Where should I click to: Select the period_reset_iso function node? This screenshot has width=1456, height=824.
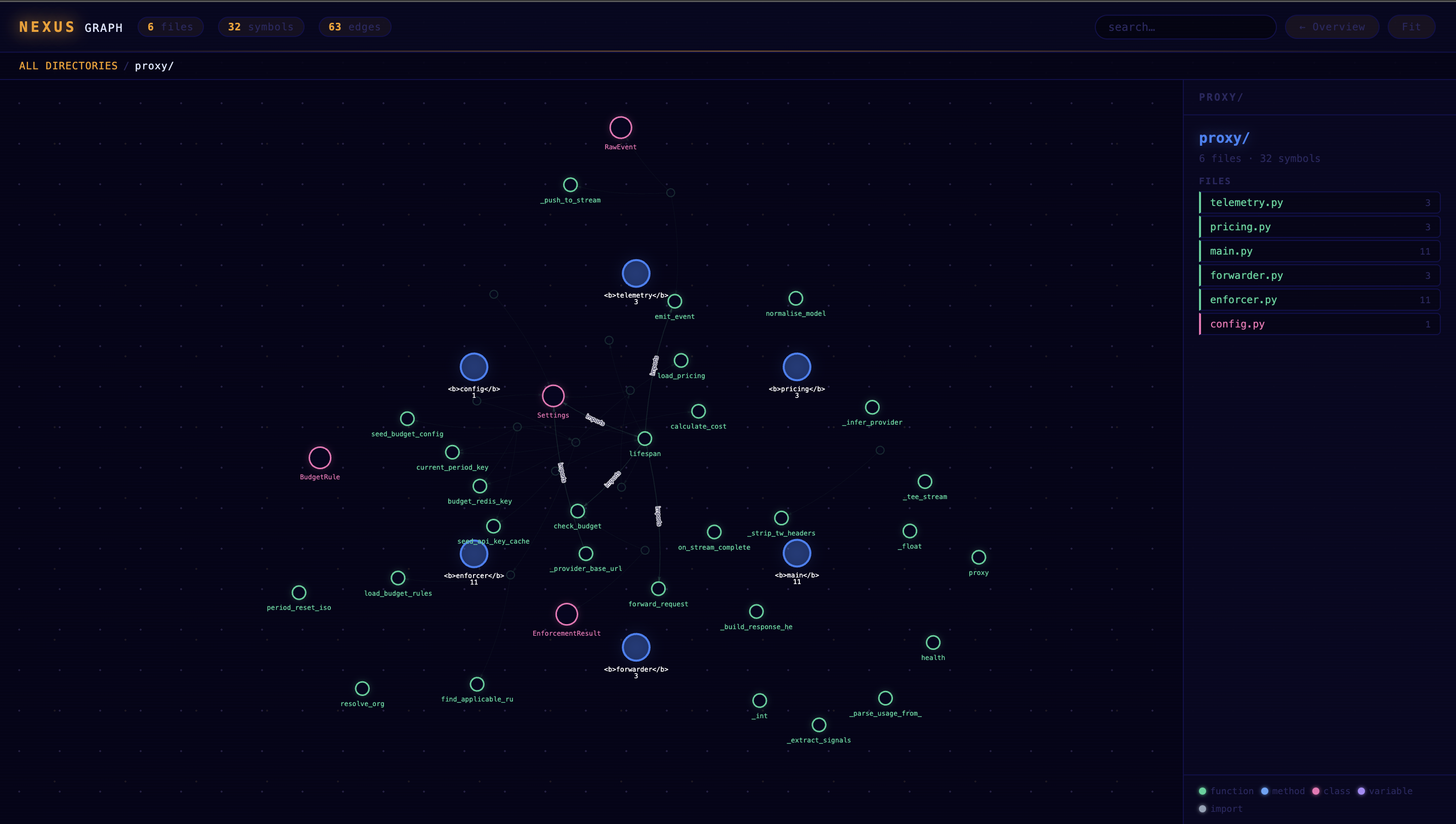point(298,593)
